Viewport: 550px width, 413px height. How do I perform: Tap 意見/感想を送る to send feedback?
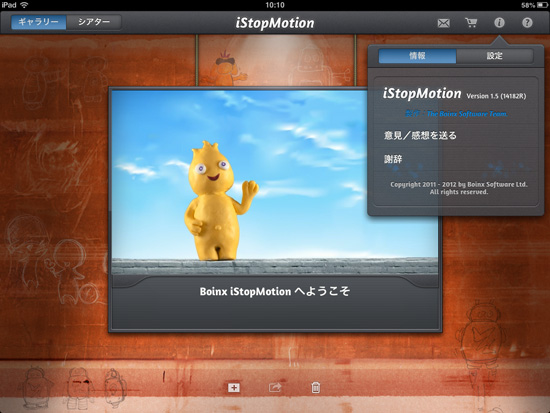click(x=455, y=135)
